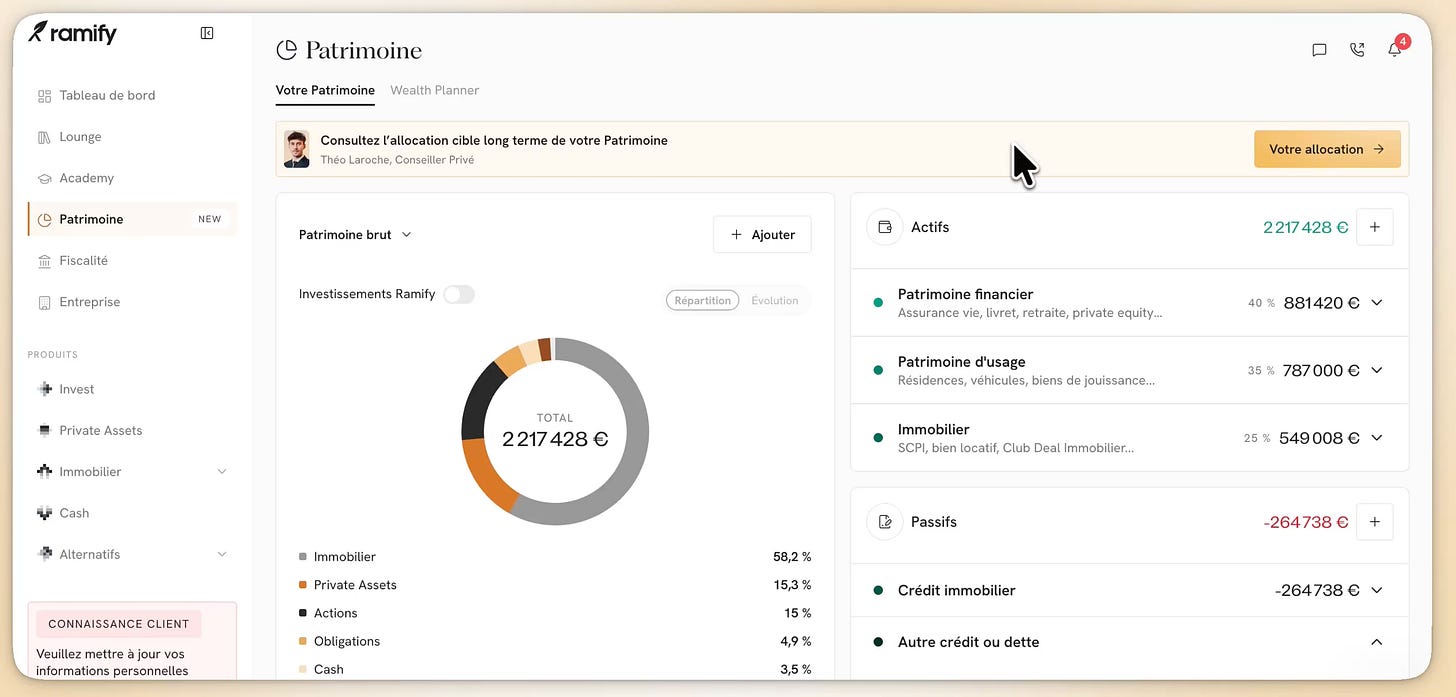This screenshot has height=697, width=1456.
Task: Add a new asset with Actifs plus
Action: pyautogui.click(x=1374, y=227)
